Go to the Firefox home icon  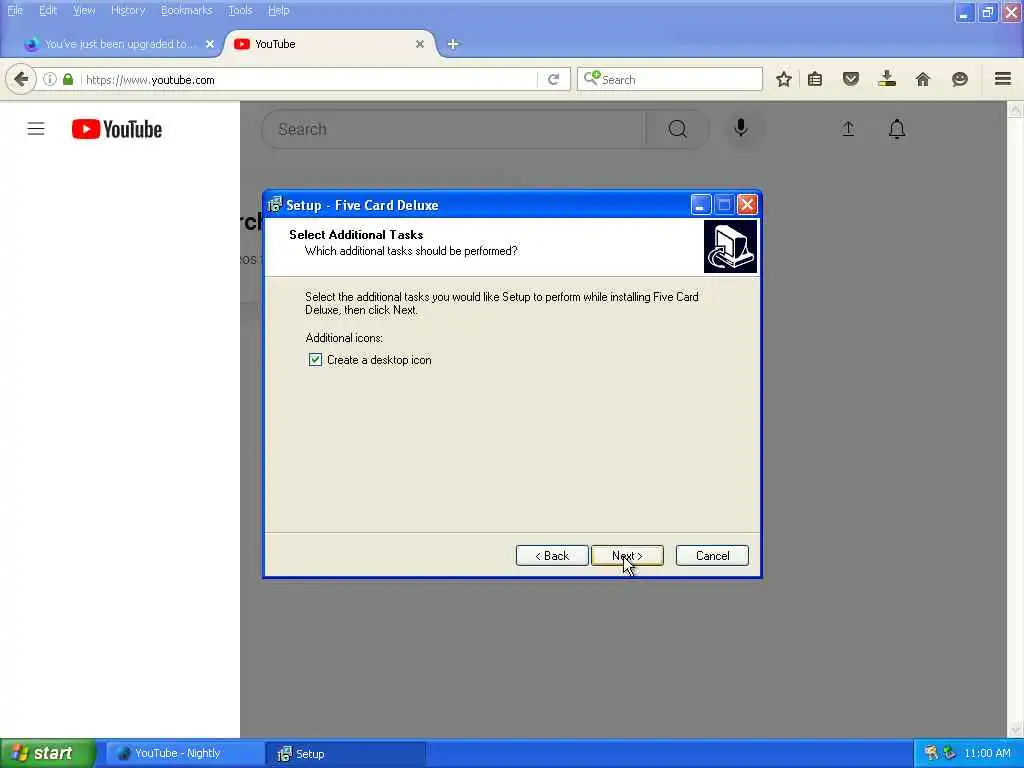923,80
